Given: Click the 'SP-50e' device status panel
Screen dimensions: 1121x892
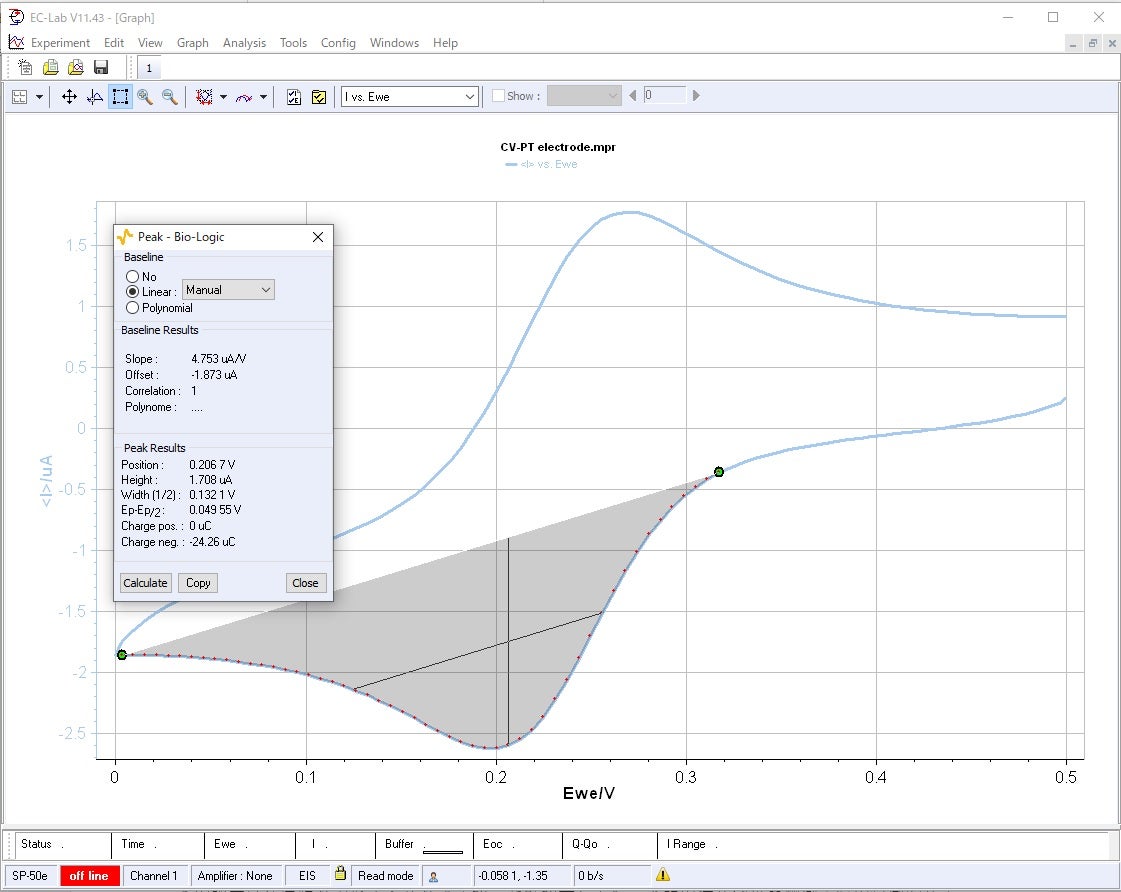Looking at the screenshot, I should pos(30,876).
